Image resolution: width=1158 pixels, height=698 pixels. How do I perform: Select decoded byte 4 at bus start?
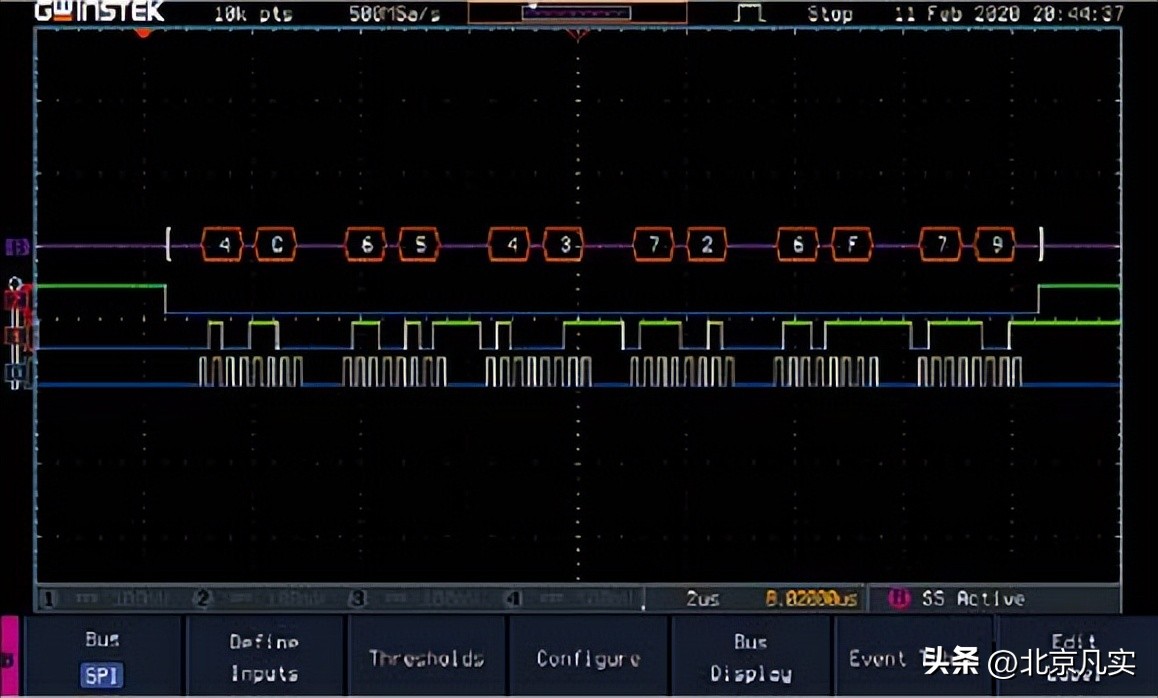point(223,245)
